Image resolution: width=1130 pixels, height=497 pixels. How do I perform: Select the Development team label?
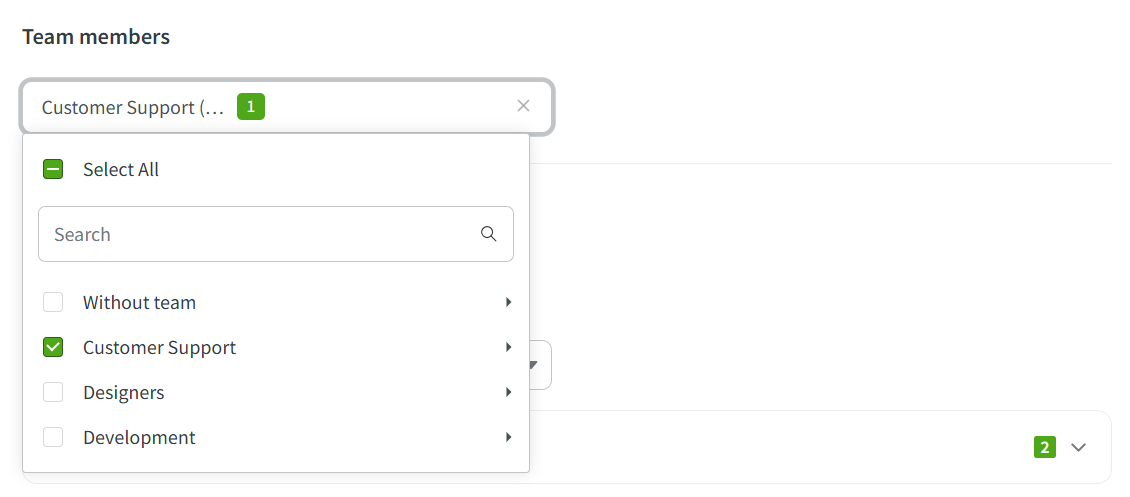[139, 438]
